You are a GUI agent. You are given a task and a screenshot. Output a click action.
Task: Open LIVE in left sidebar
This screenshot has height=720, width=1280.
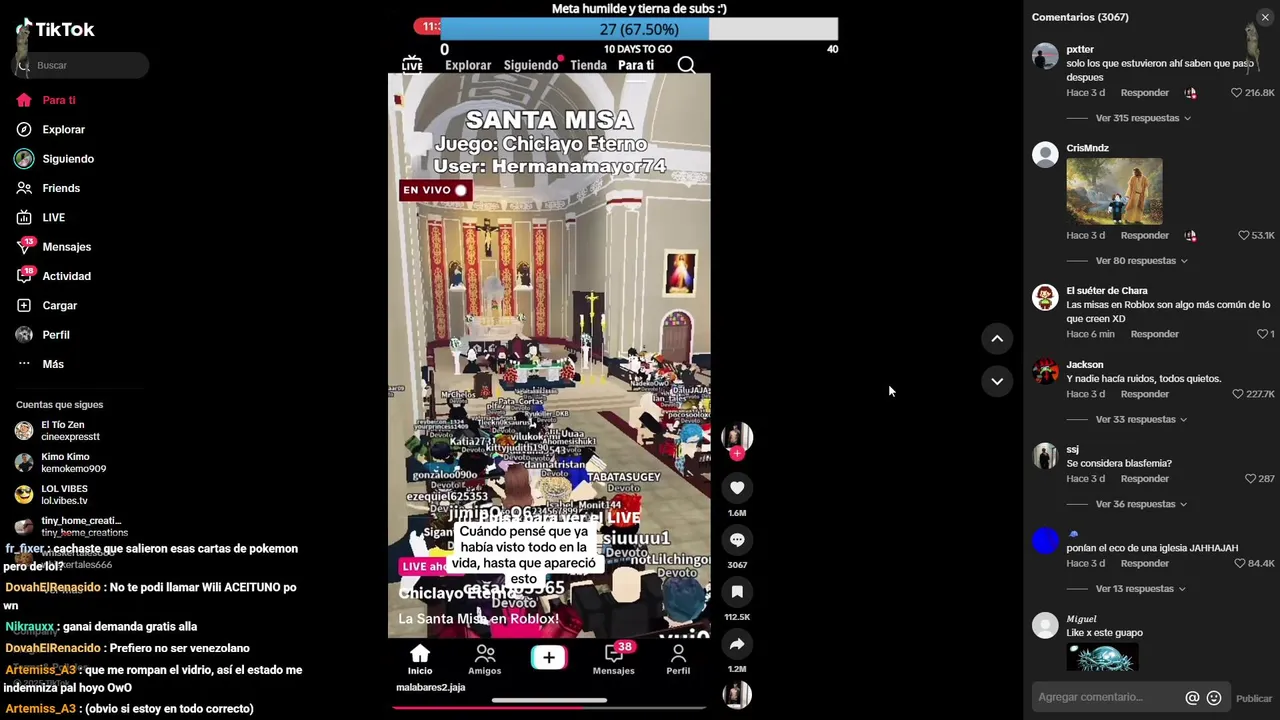pos(54,217)
